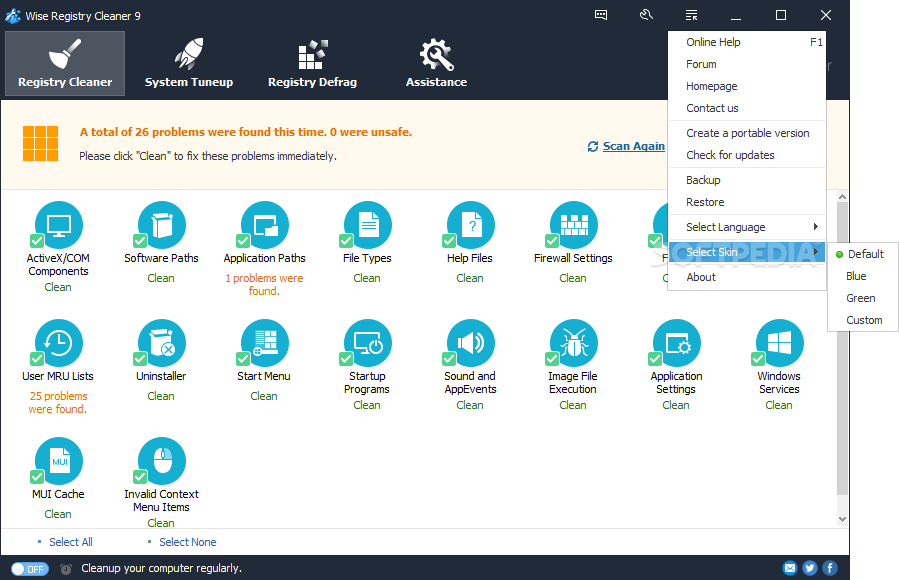The width and height of the screenshot is (899, 580).
Task: Choose Create a portable version
Action: (x=747, y=133)
